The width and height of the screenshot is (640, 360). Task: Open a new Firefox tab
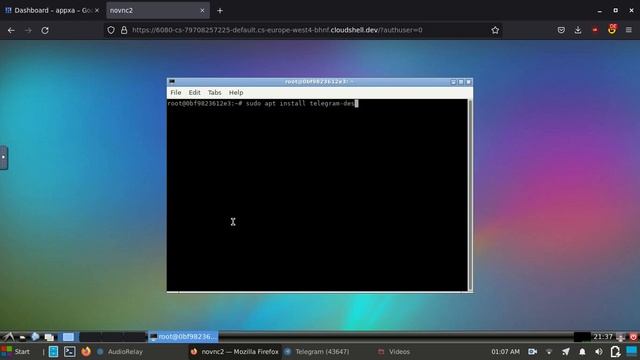[220, 11]
